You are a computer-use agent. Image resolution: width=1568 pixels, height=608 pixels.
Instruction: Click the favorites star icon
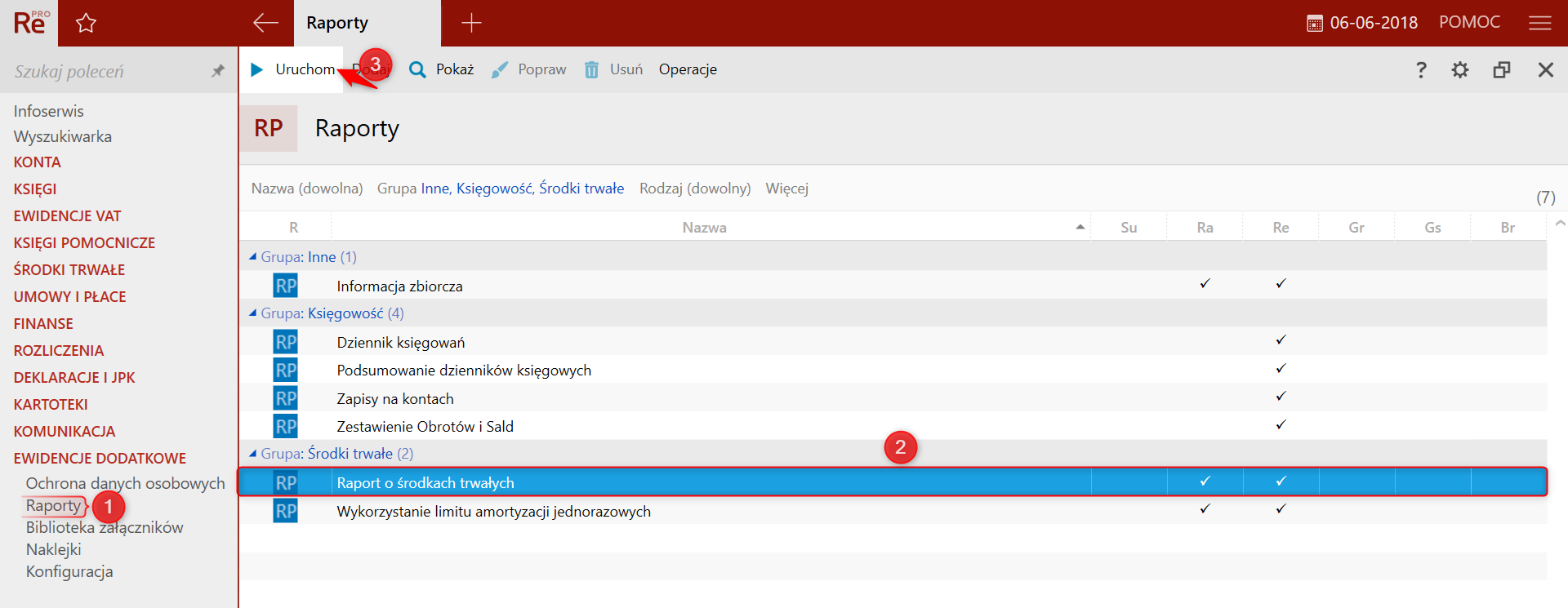[x=86, y=23]
